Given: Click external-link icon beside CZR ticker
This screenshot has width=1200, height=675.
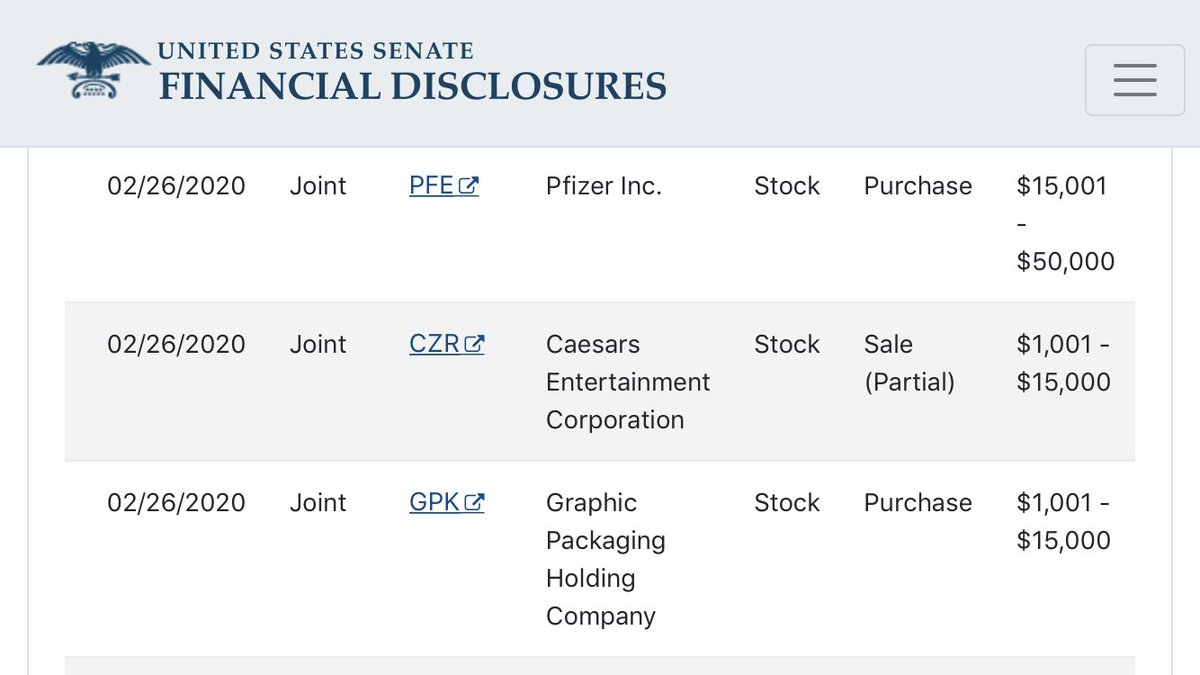Looking at the screenshot, I should pyautogui.click(x=475, y=345).
